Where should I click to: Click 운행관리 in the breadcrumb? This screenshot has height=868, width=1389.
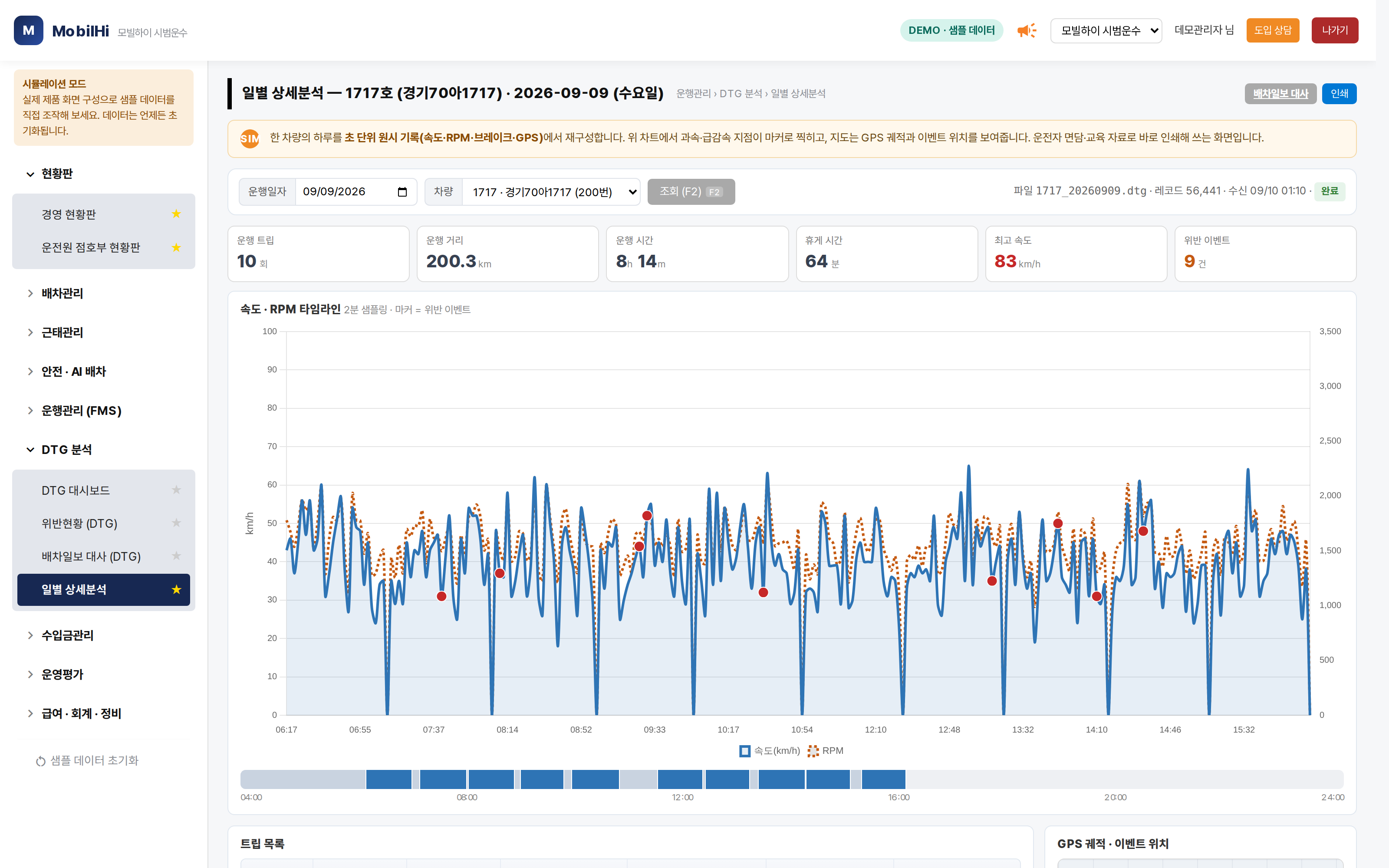pos(693,94)
